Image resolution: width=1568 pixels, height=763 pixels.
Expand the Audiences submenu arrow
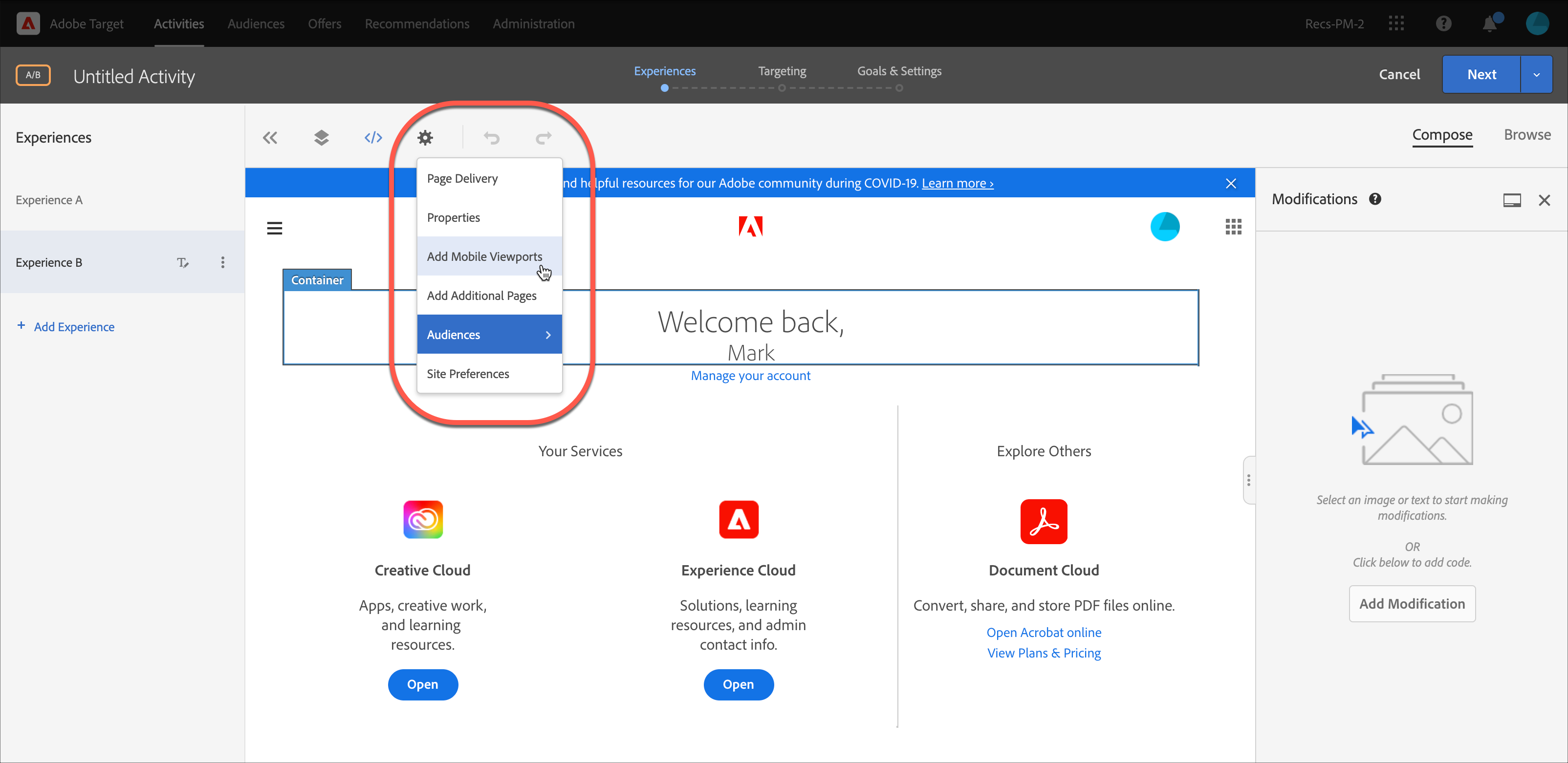[548, 334]
